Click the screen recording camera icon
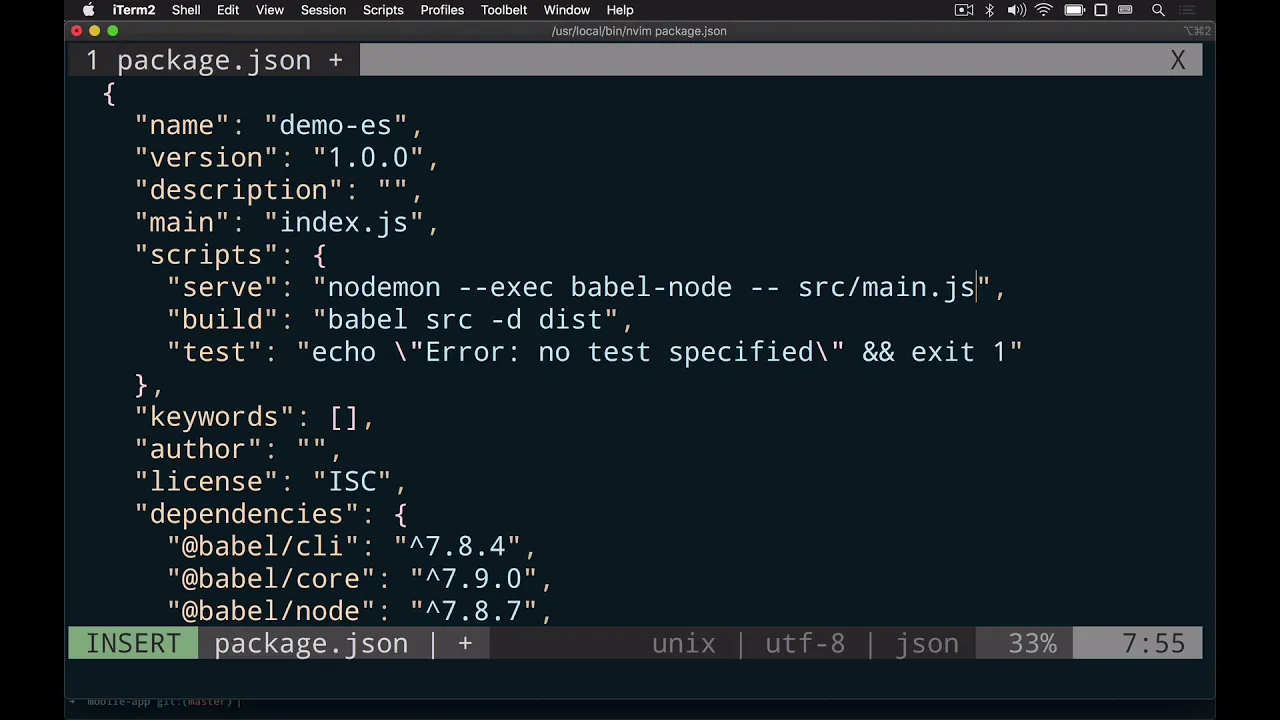This screenshot has height=720, width=1280. pos(964,10)
